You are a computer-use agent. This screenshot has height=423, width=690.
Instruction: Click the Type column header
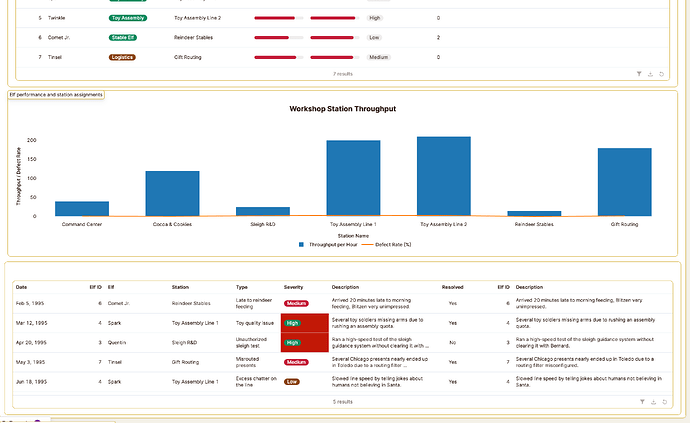[242, 287]
